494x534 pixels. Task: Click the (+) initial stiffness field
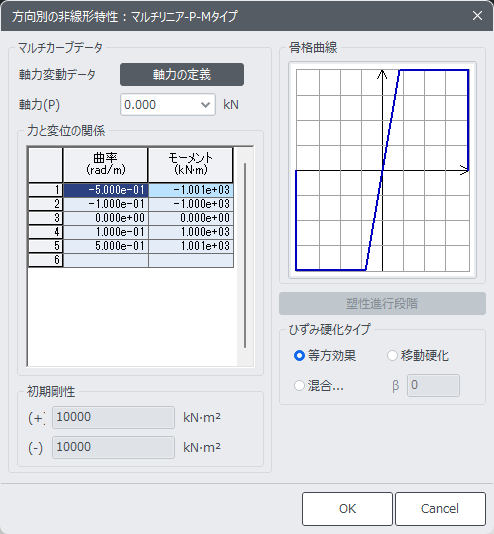click(x=113, y=417)
